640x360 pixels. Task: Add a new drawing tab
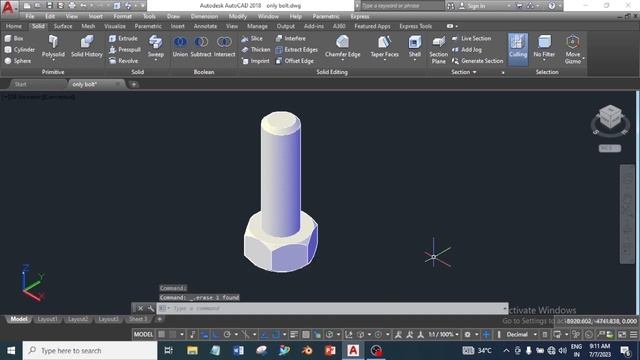coord(133,84)
